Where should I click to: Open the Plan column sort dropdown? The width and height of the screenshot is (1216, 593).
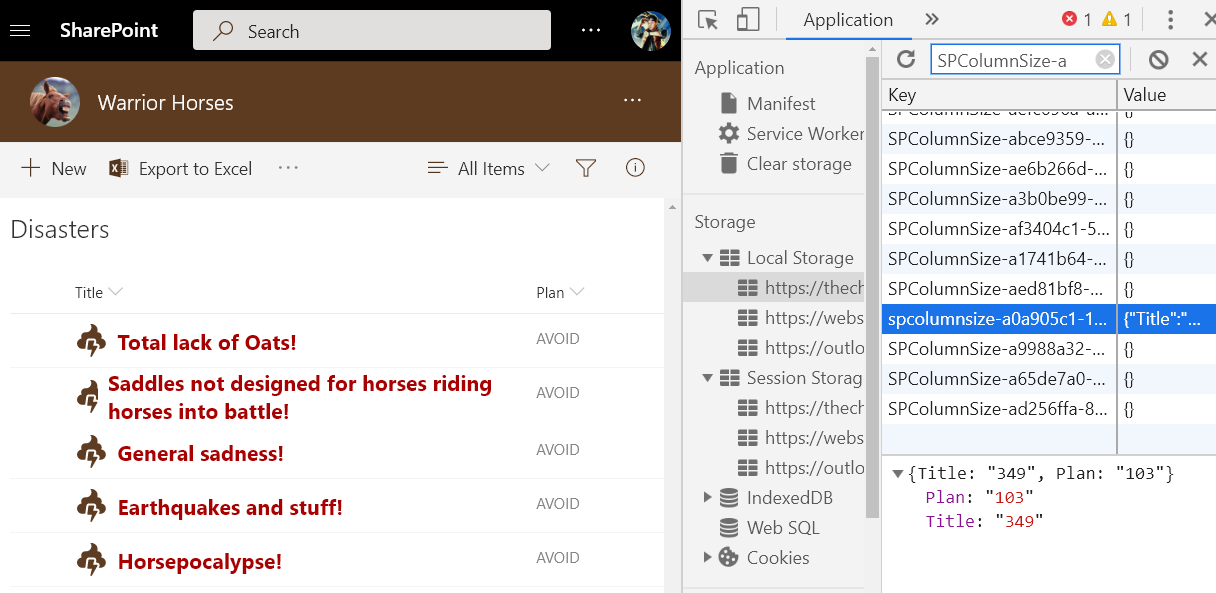click(559, 292)
